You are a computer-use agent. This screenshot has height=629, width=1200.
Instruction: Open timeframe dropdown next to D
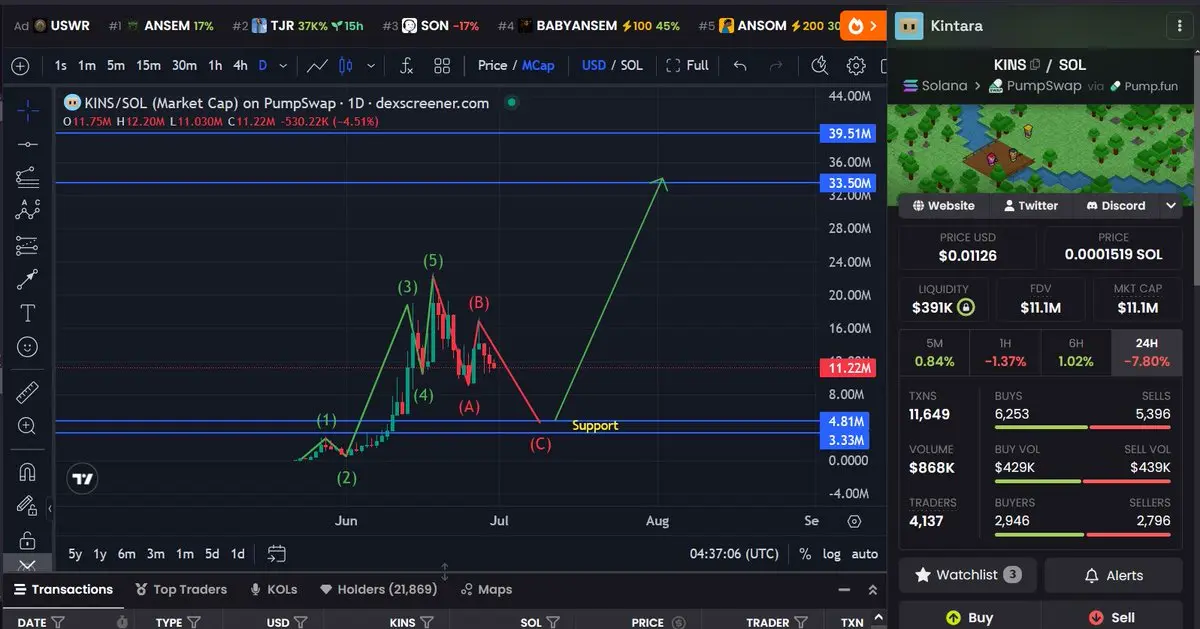(x=283, y=66)
